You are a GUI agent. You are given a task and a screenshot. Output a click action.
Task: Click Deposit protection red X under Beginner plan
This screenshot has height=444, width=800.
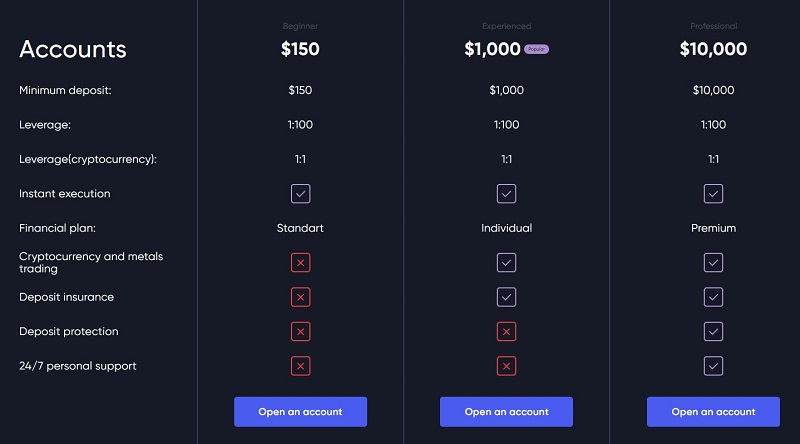click(x=301, y=332)
